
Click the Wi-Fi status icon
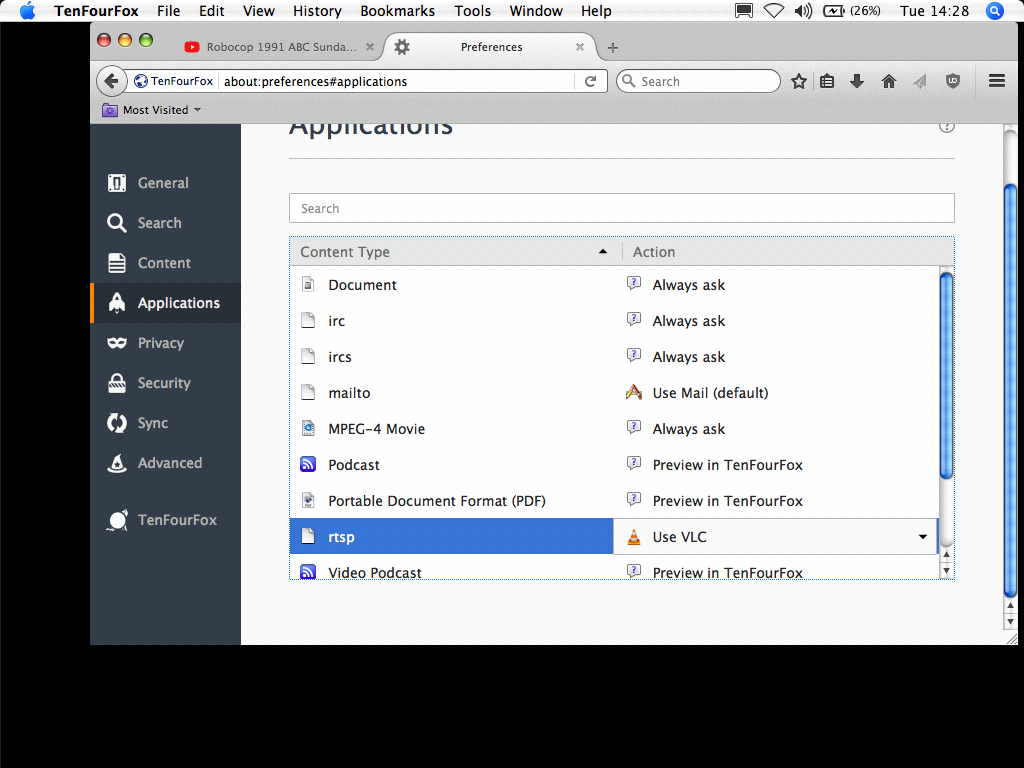774,11
